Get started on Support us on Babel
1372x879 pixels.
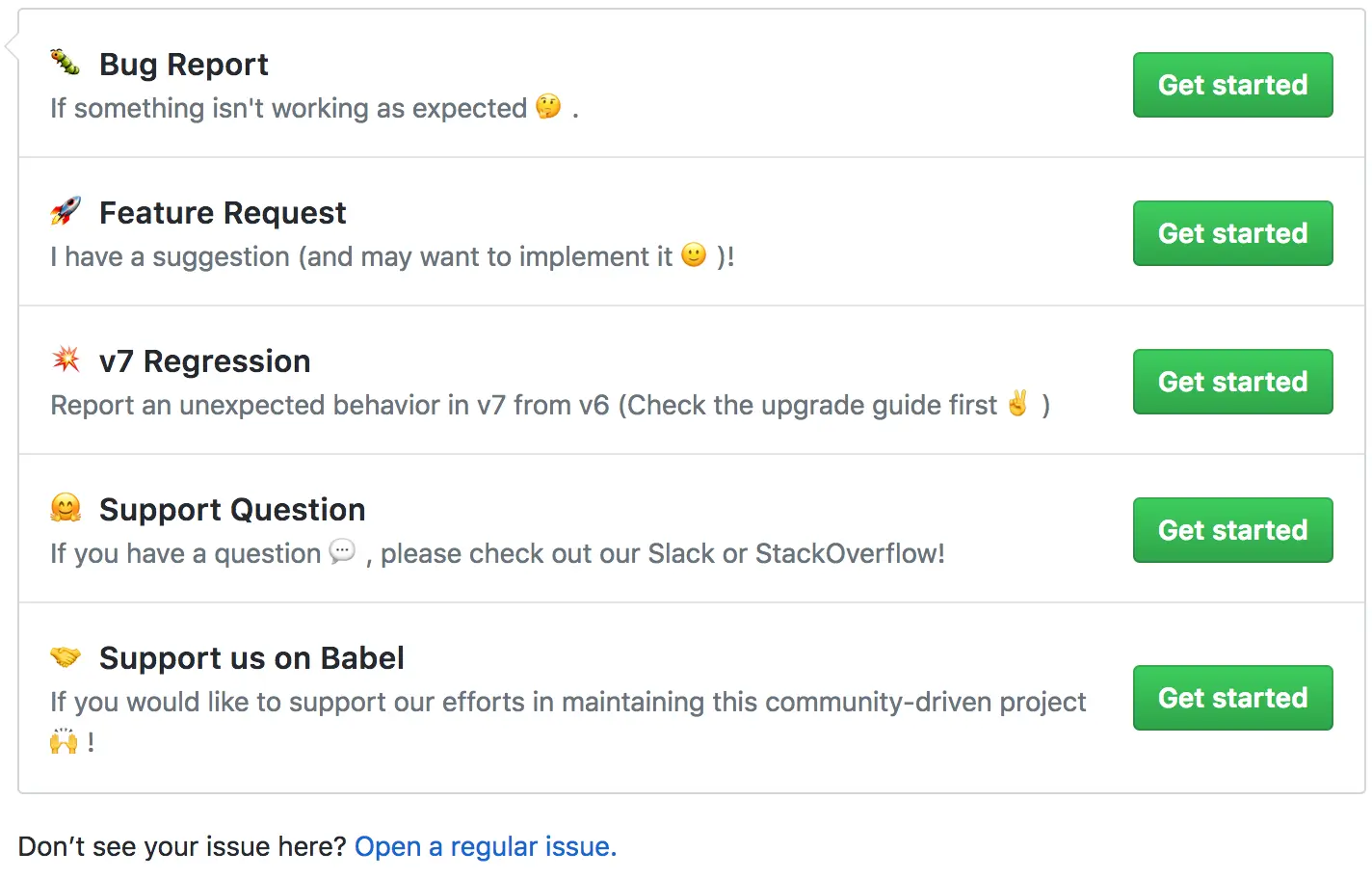point(1232,698)
